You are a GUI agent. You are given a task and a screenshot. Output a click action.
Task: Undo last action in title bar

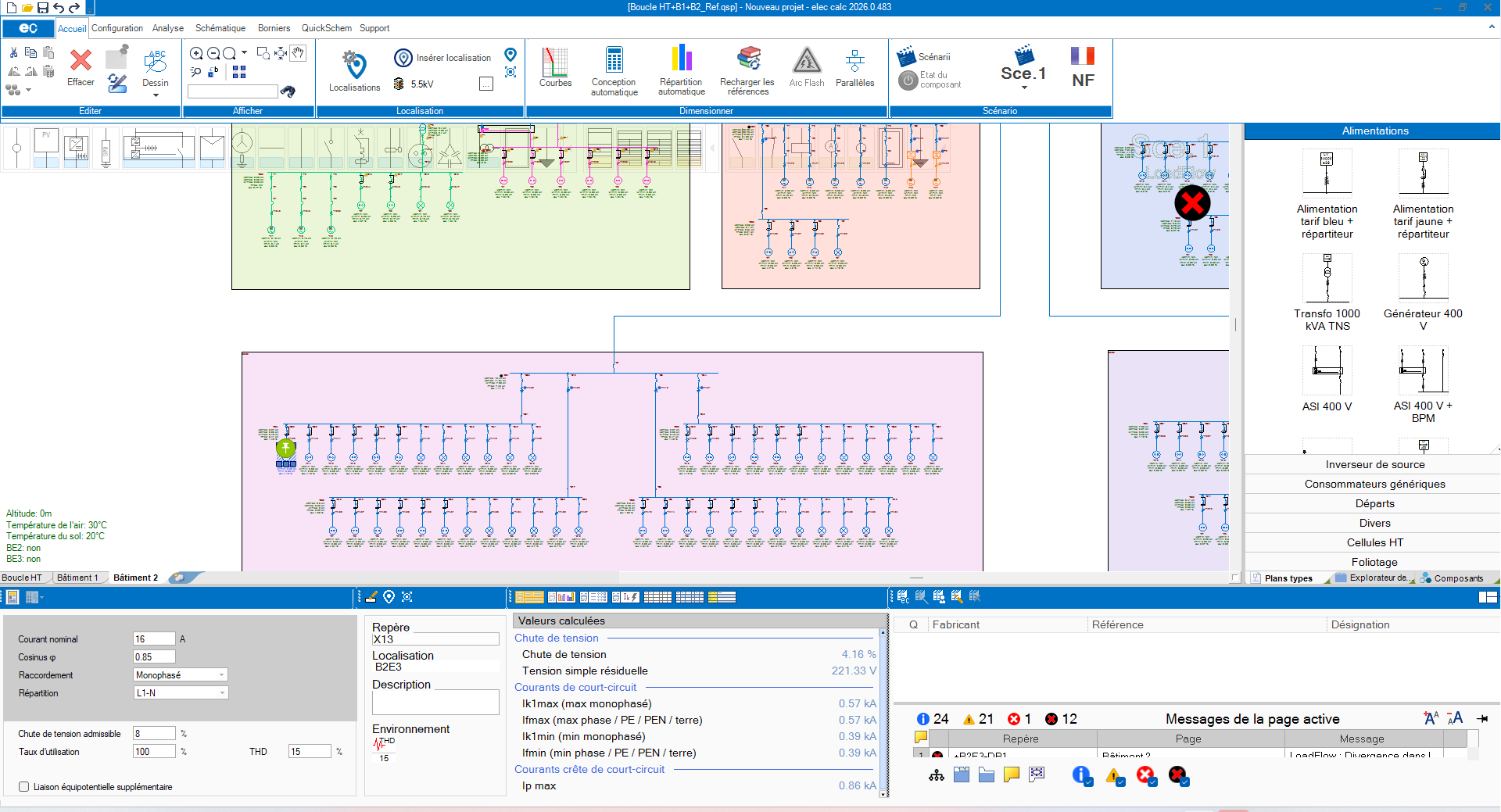point(59,8)
